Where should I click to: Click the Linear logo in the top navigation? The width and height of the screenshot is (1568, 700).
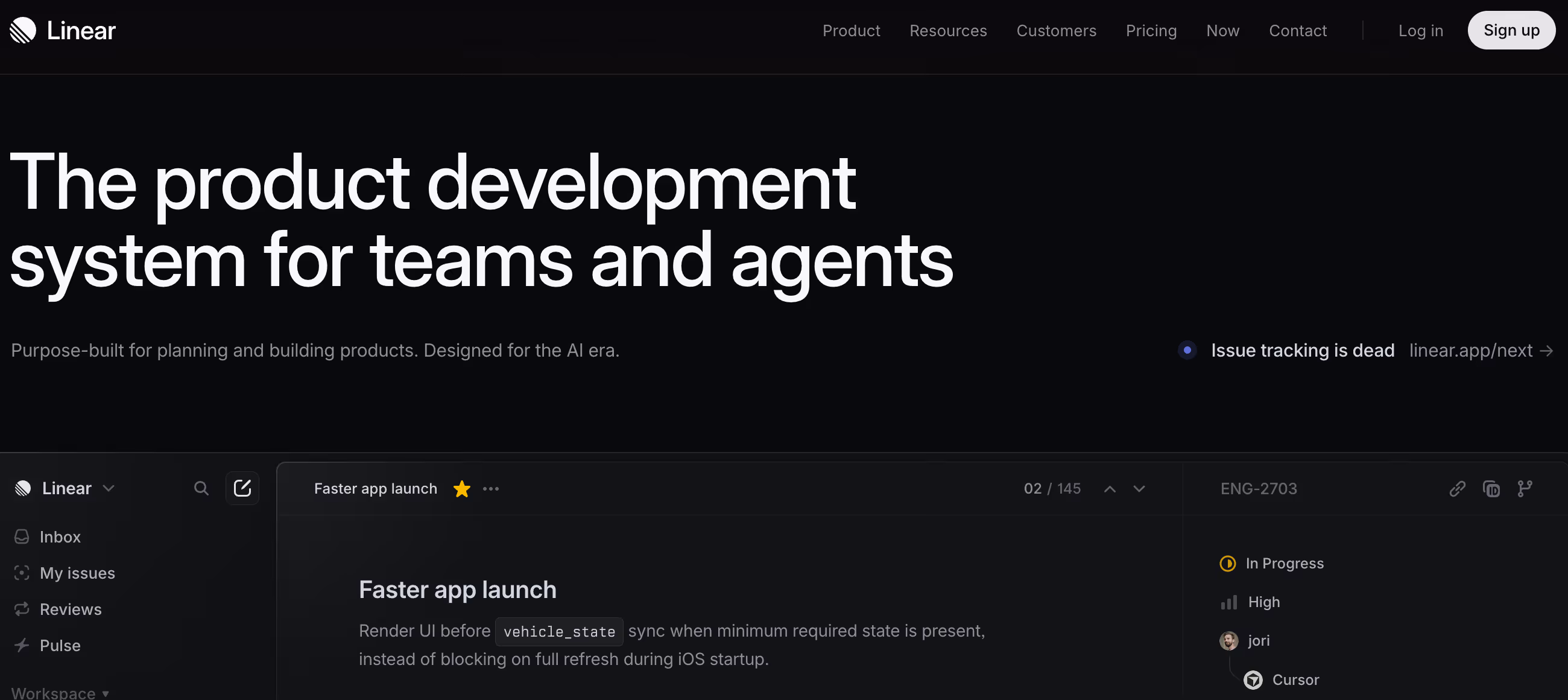pyautogui.click(x=63, y=30)
